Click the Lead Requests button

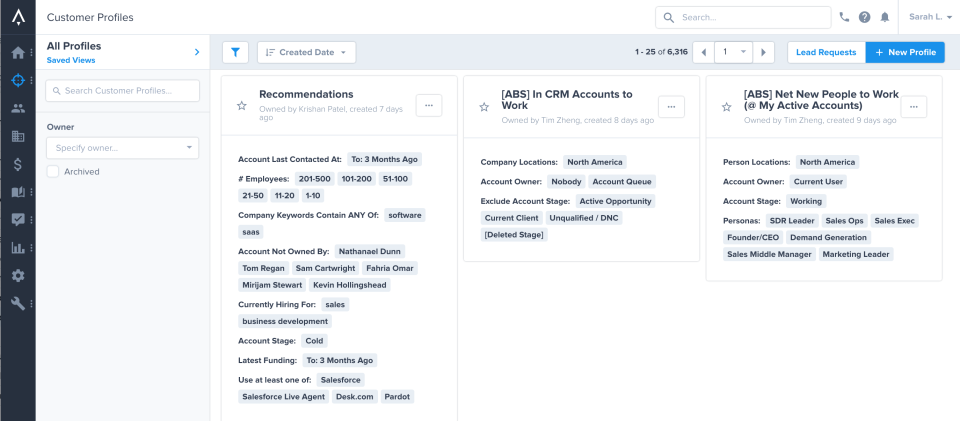pos(826,53)
